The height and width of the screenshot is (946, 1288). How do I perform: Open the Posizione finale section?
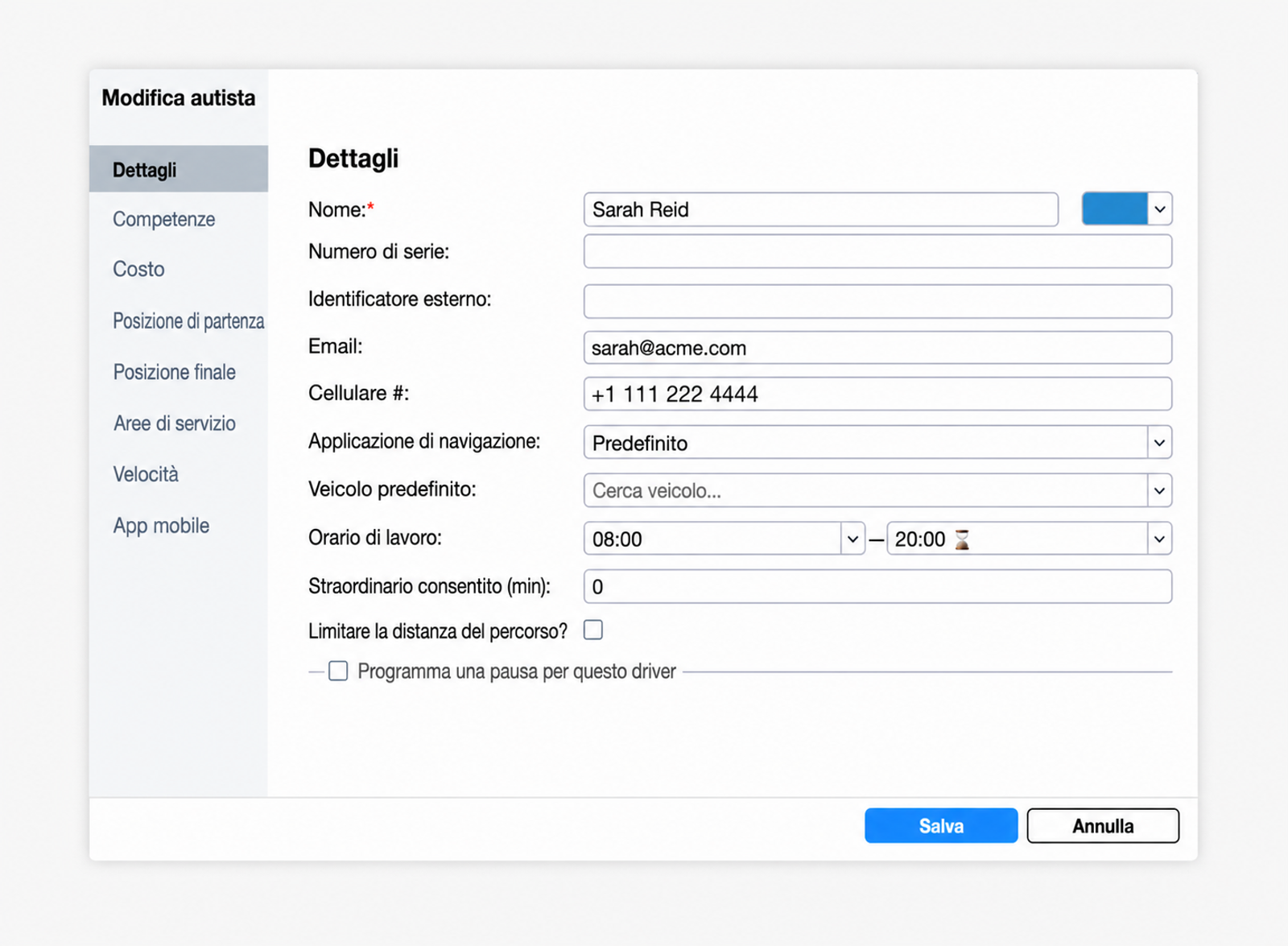175,372
